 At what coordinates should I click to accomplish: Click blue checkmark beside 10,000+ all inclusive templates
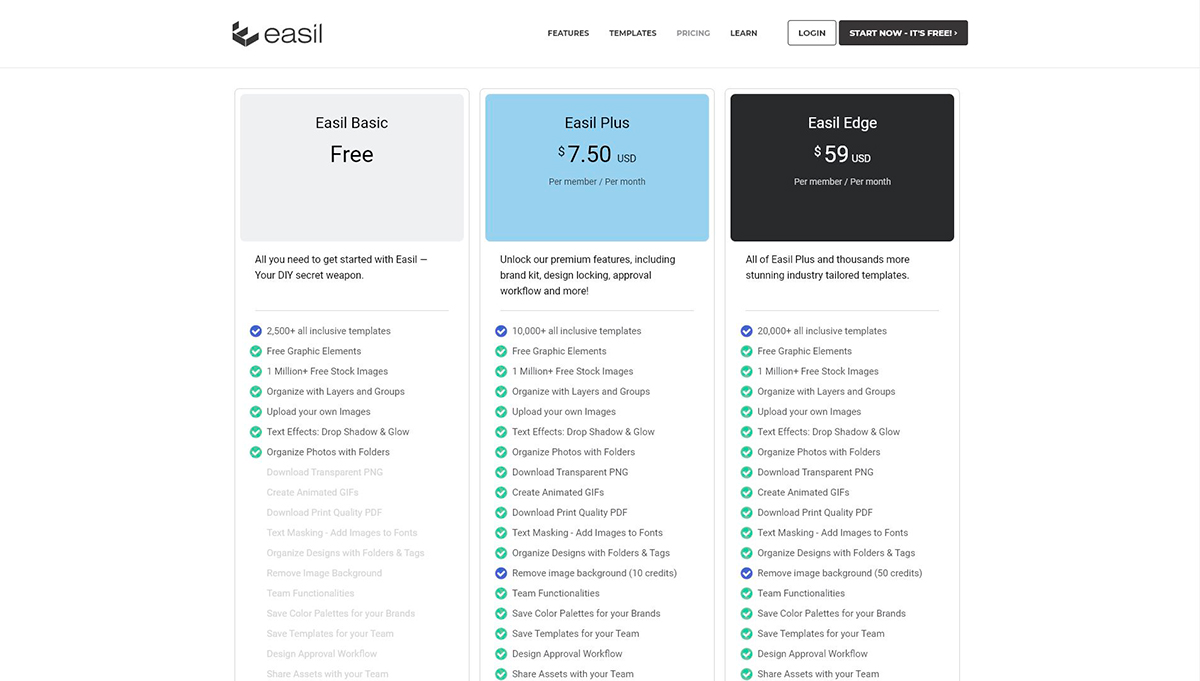[x=501, y=331]
